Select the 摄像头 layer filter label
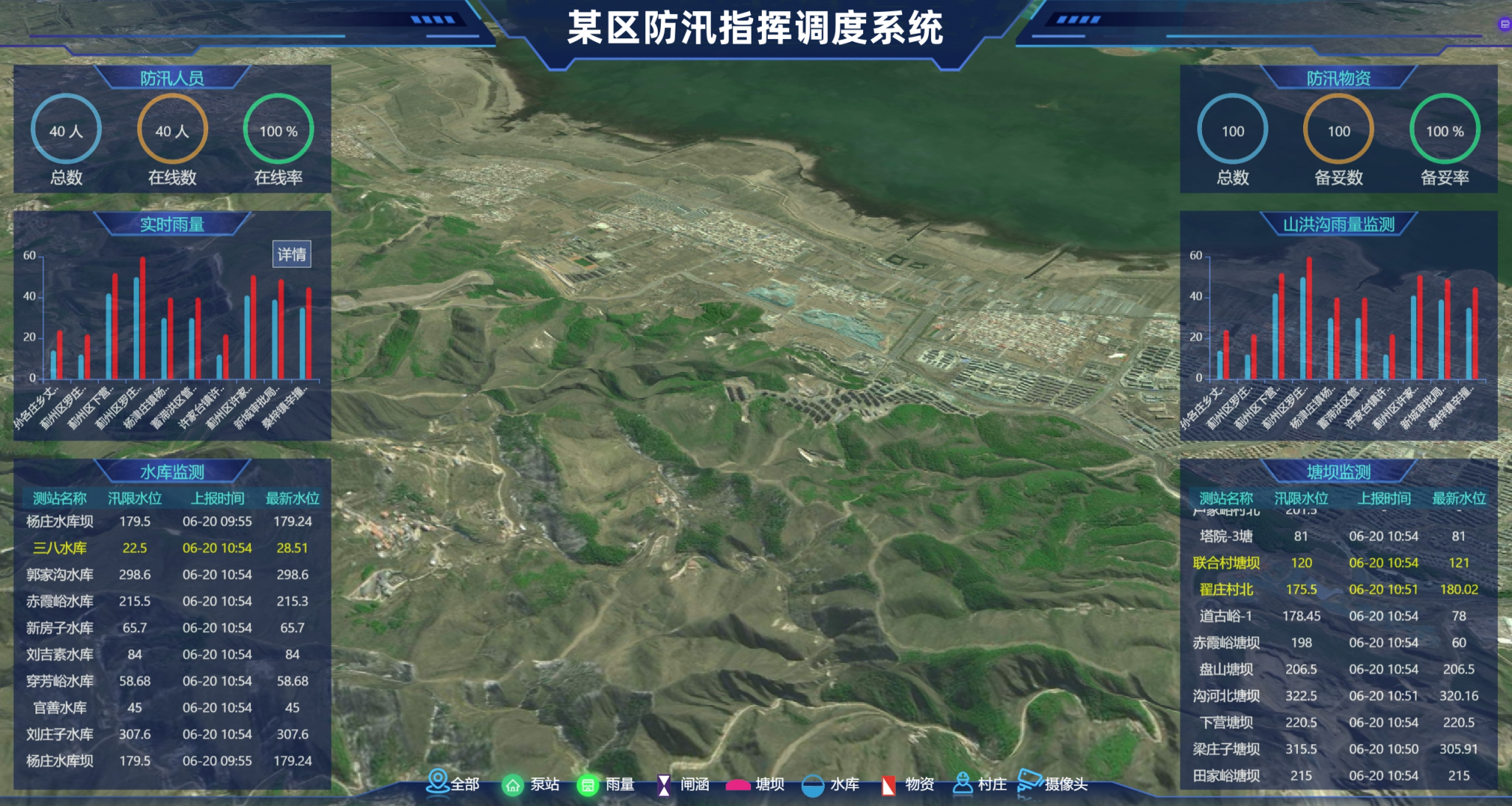 click(x=1066, y=784)
